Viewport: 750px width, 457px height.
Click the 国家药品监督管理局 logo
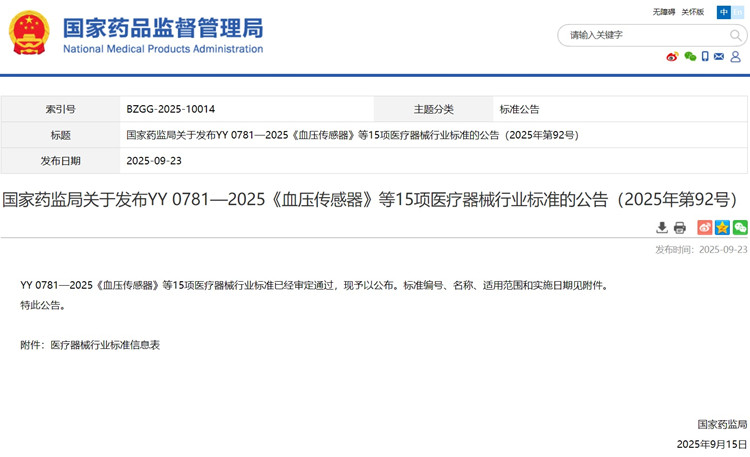coord(135,34)
